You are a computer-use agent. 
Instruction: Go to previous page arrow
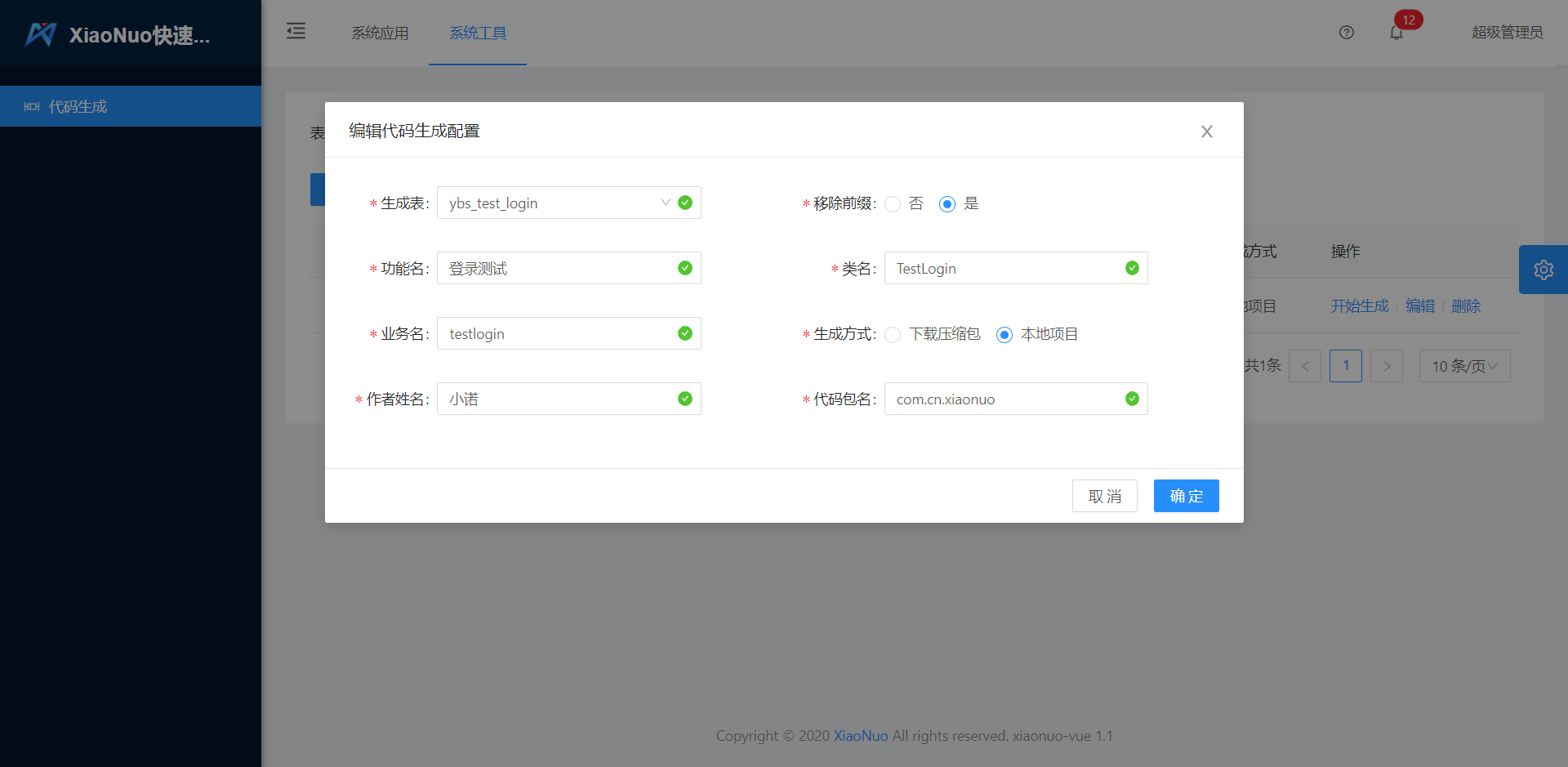(1305, 366)
